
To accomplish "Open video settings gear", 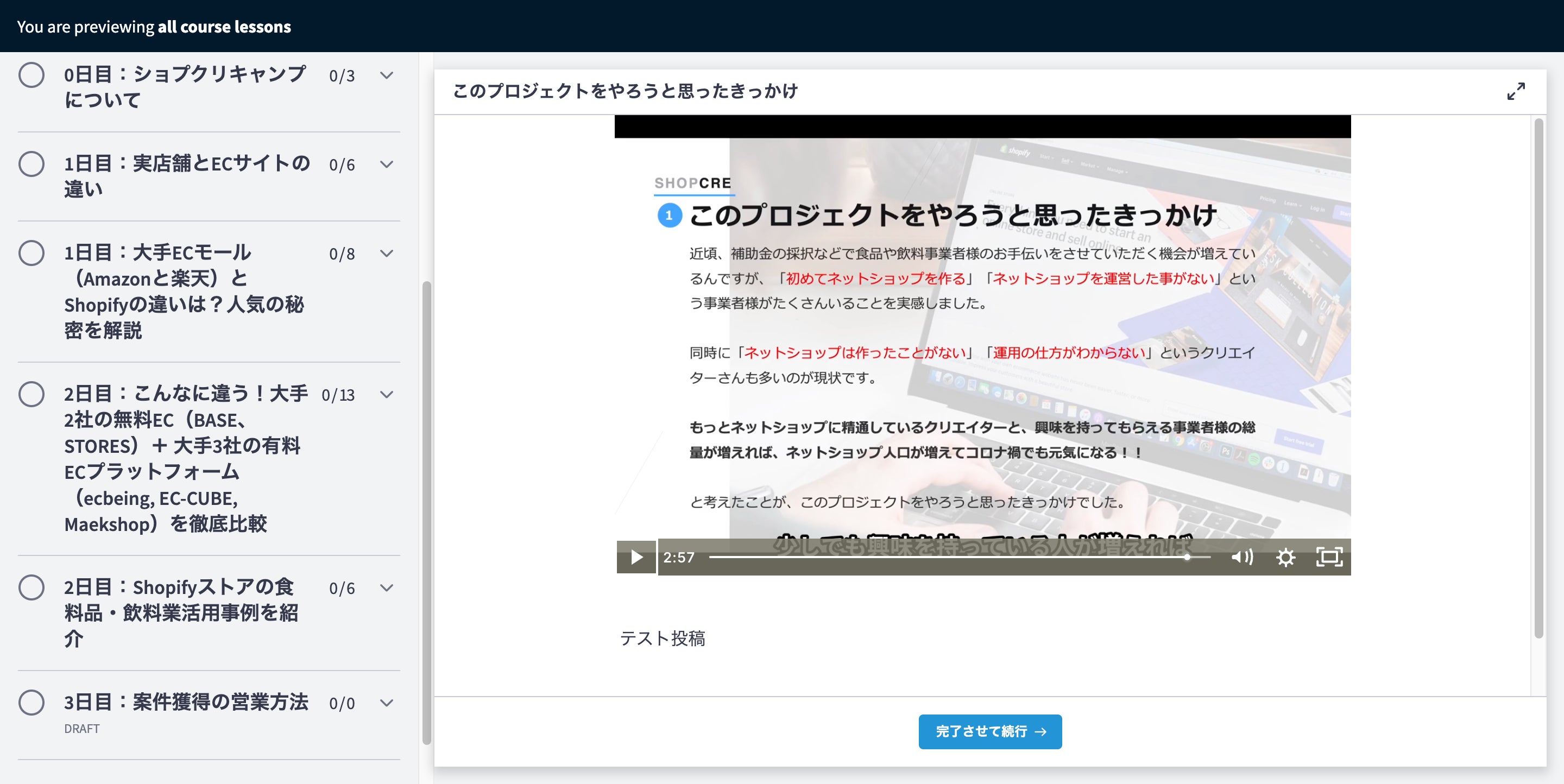I will coord(1285,557).
